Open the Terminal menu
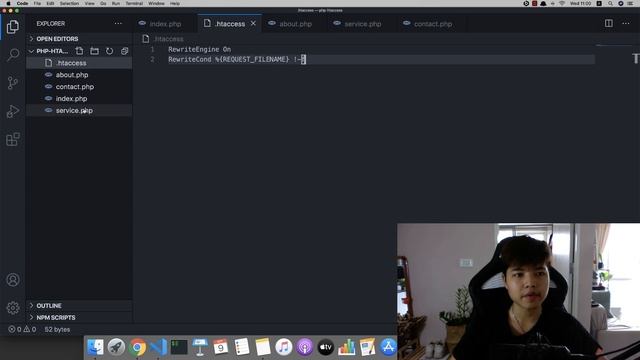Screen dimensions: 640x360 (x=134, y=3)
